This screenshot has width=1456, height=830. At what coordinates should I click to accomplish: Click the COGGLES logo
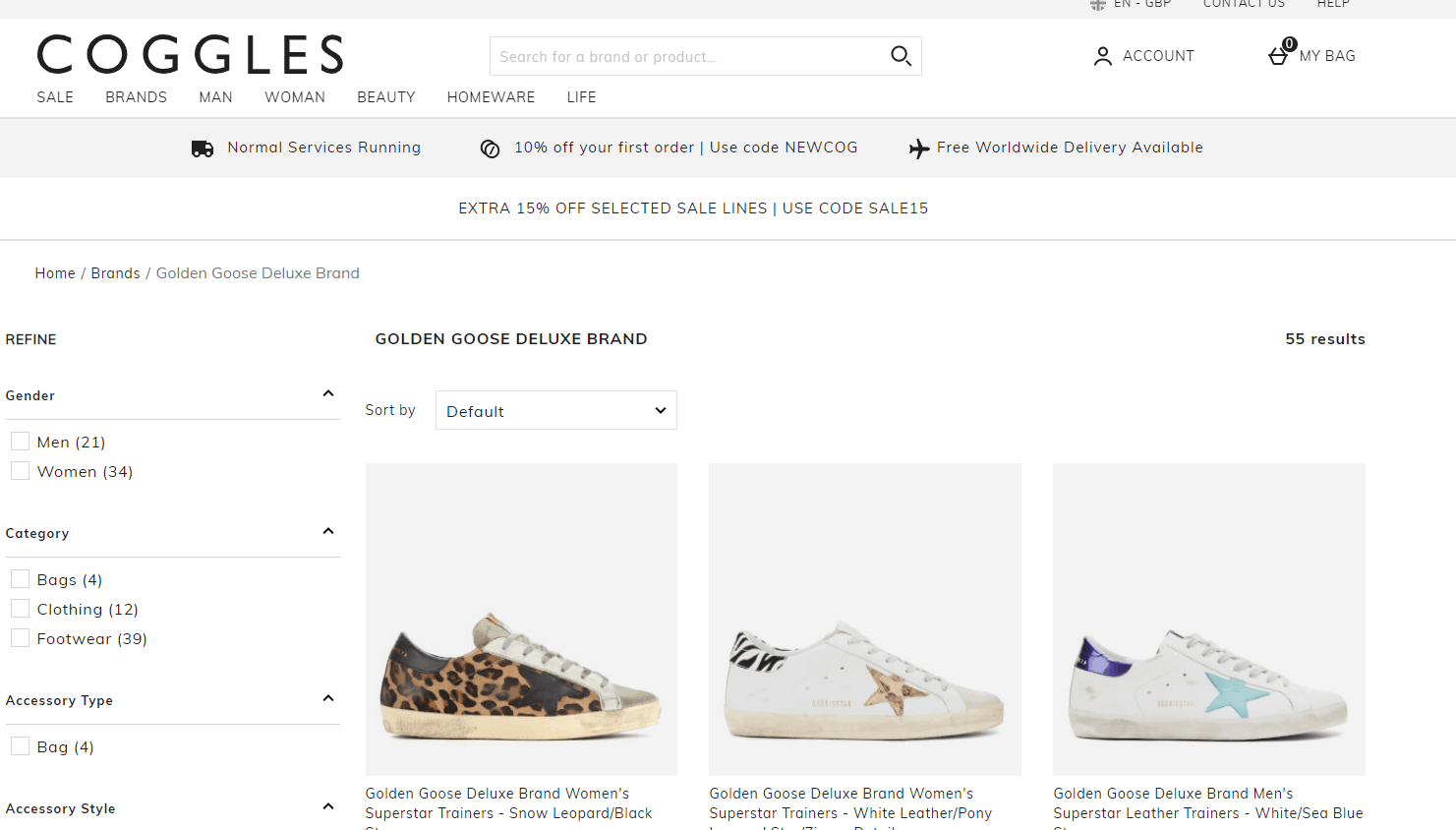[191, 55]
